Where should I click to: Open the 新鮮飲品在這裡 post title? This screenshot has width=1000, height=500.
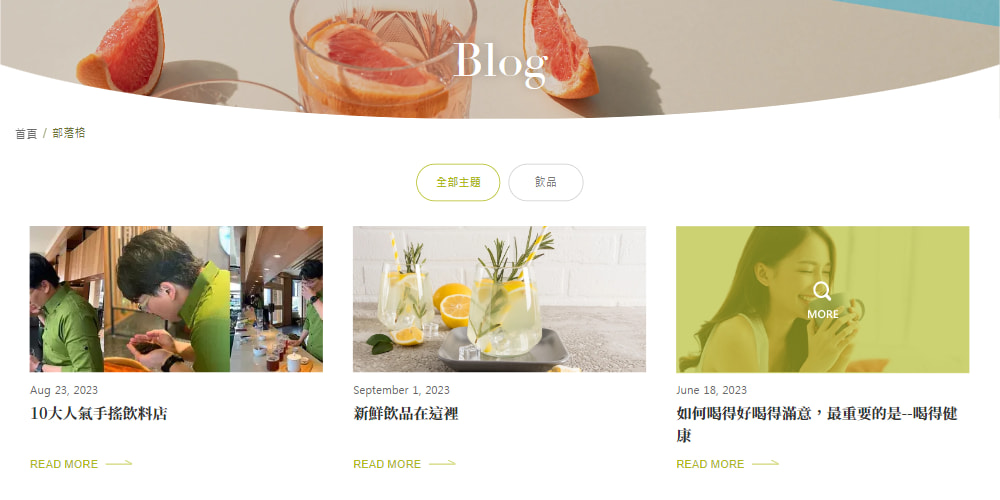pyautogui.click(x=406, y=414)
